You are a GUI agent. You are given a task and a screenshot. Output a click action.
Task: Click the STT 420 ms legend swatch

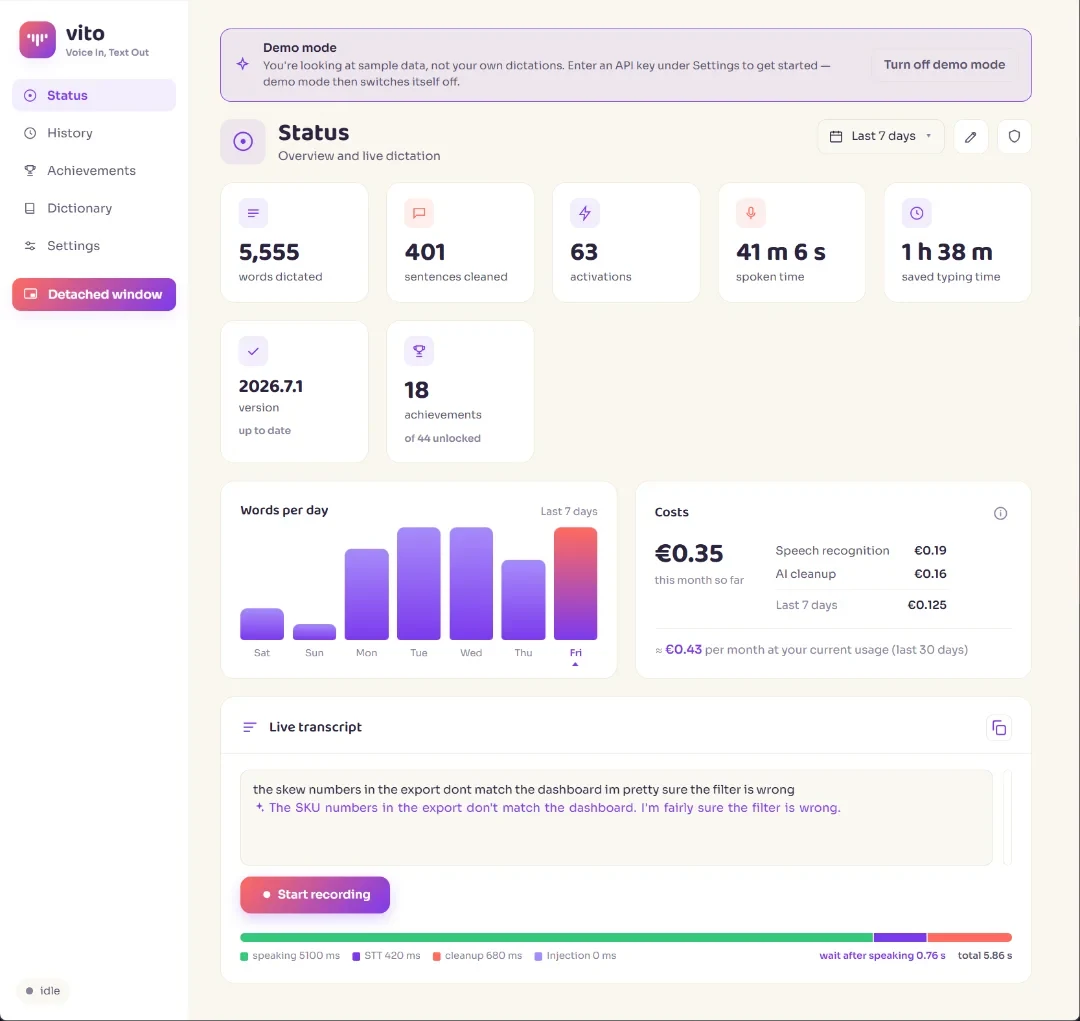[x=356, y=956]
